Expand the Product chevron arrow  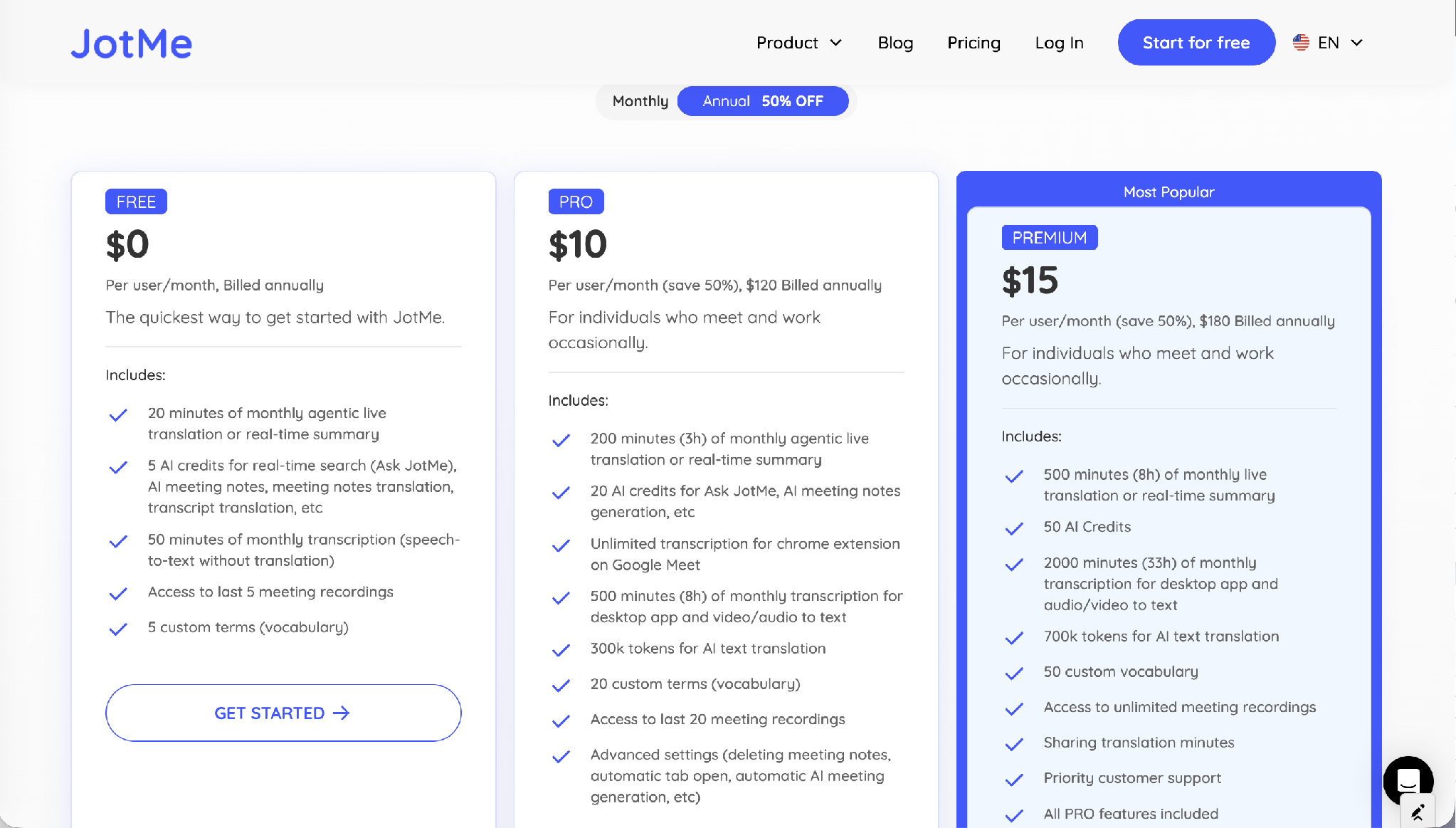[836, 43]
